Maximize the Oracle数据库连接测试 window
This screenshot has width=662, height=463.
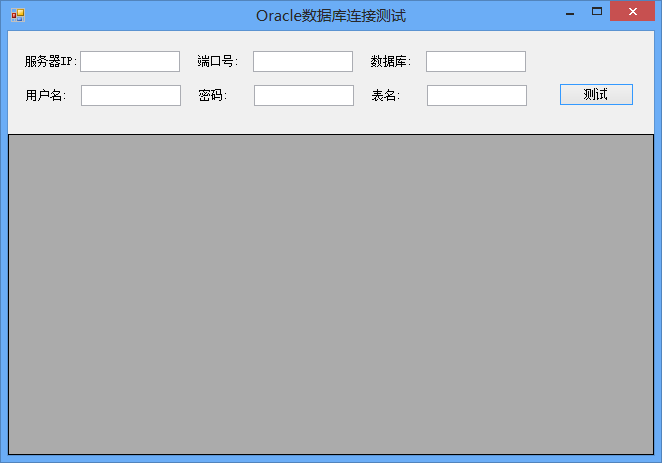point(597,12)
